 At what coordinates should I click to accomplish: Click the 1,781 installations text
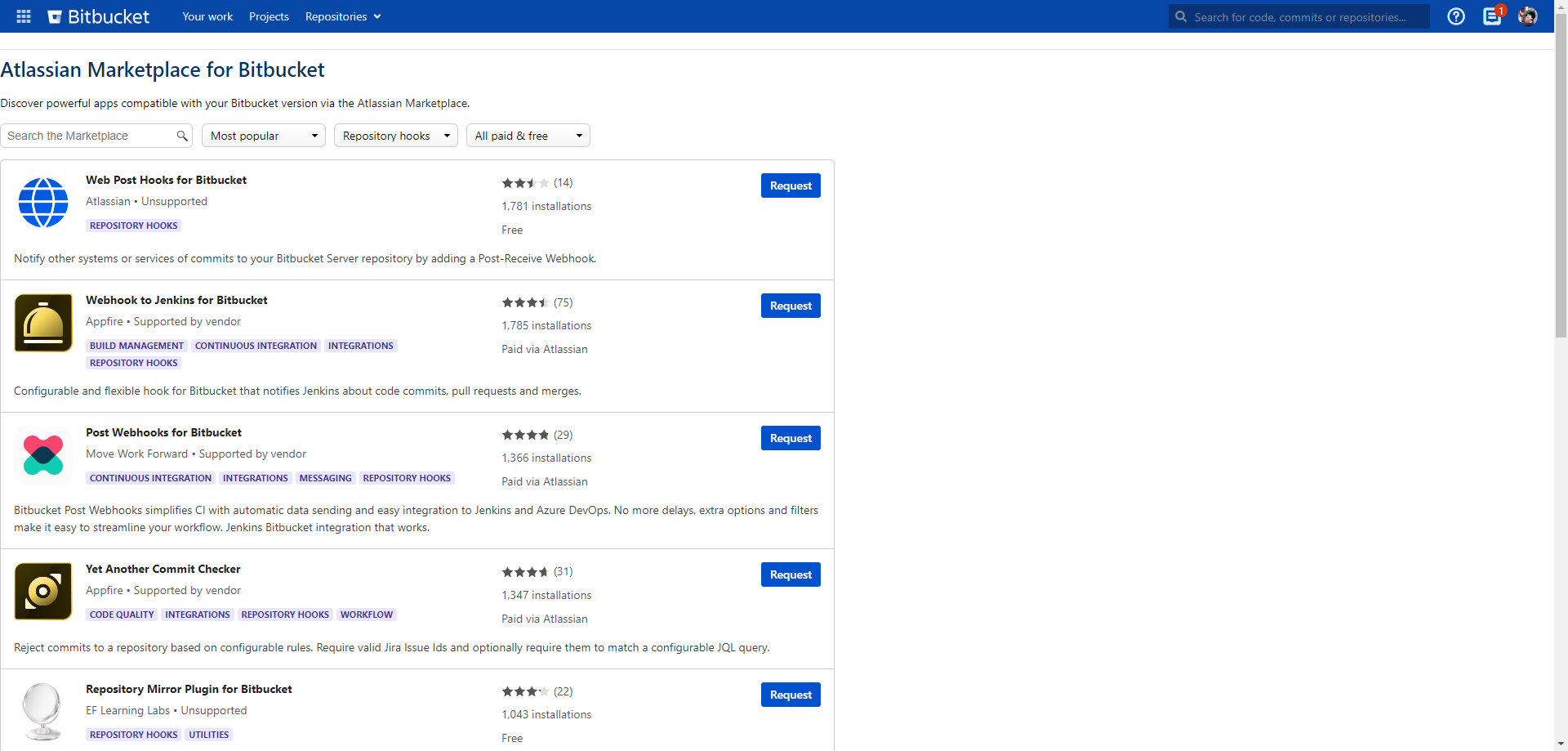click(546, 206)
